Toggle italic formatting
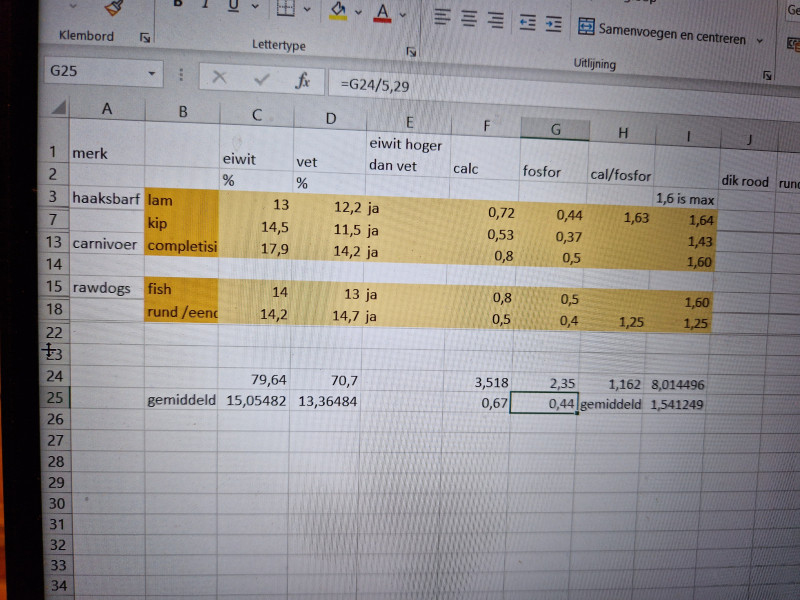Screen dimensions: 800x600 point(205,4)
